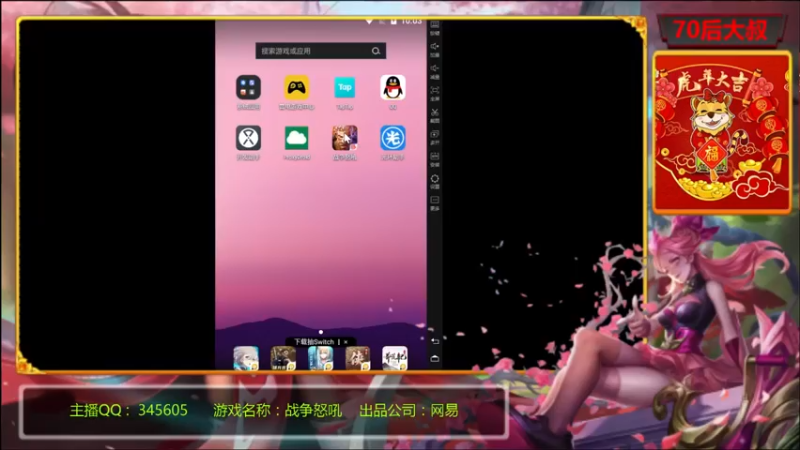The image size is (800, 450).
Task: Click the more options sidebar icon
Action: coord(435,203)
